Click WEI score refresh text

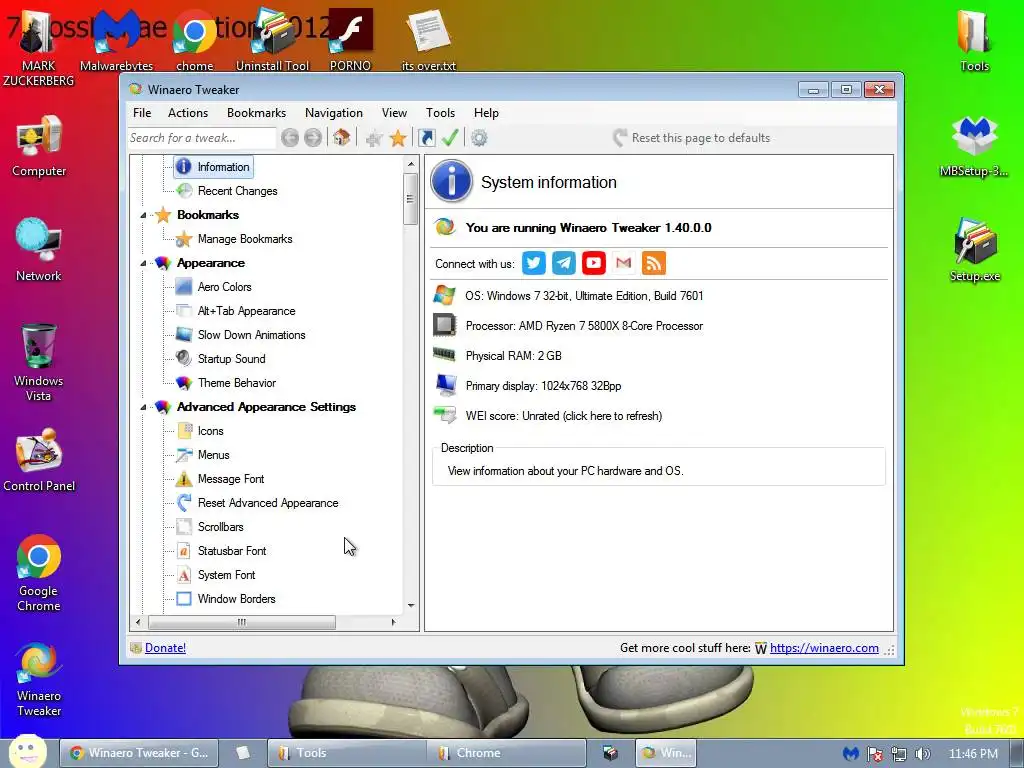point(564,416)
